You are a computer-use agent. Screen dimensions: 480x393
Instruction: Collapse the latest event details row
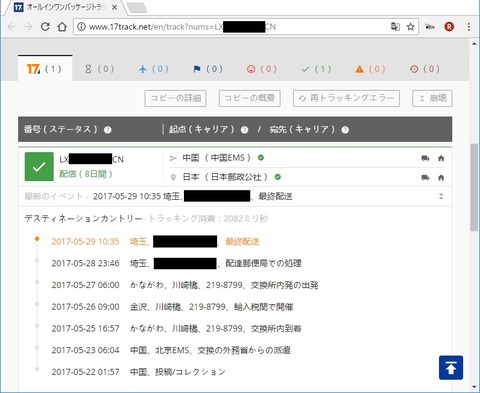point(441,196)
